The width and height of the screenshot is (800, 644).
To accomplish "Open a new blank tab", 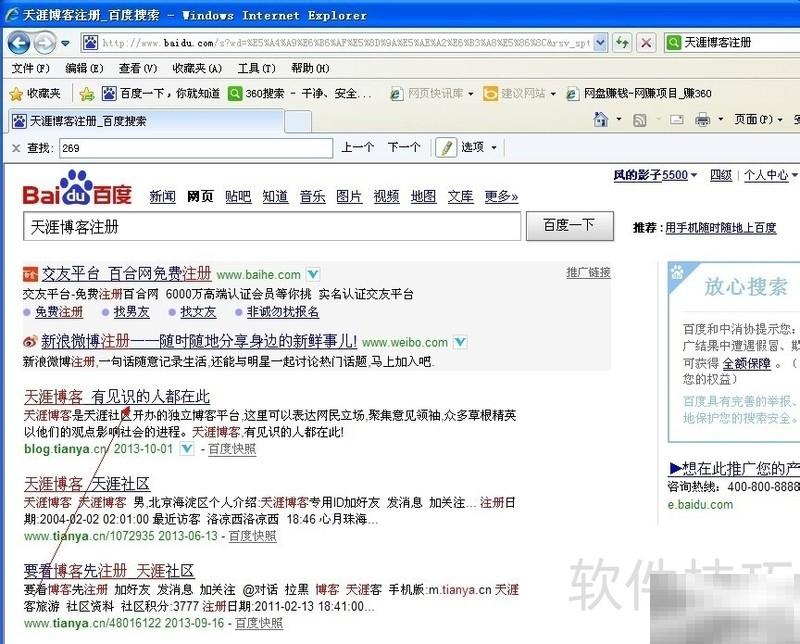I will point(297,121).
